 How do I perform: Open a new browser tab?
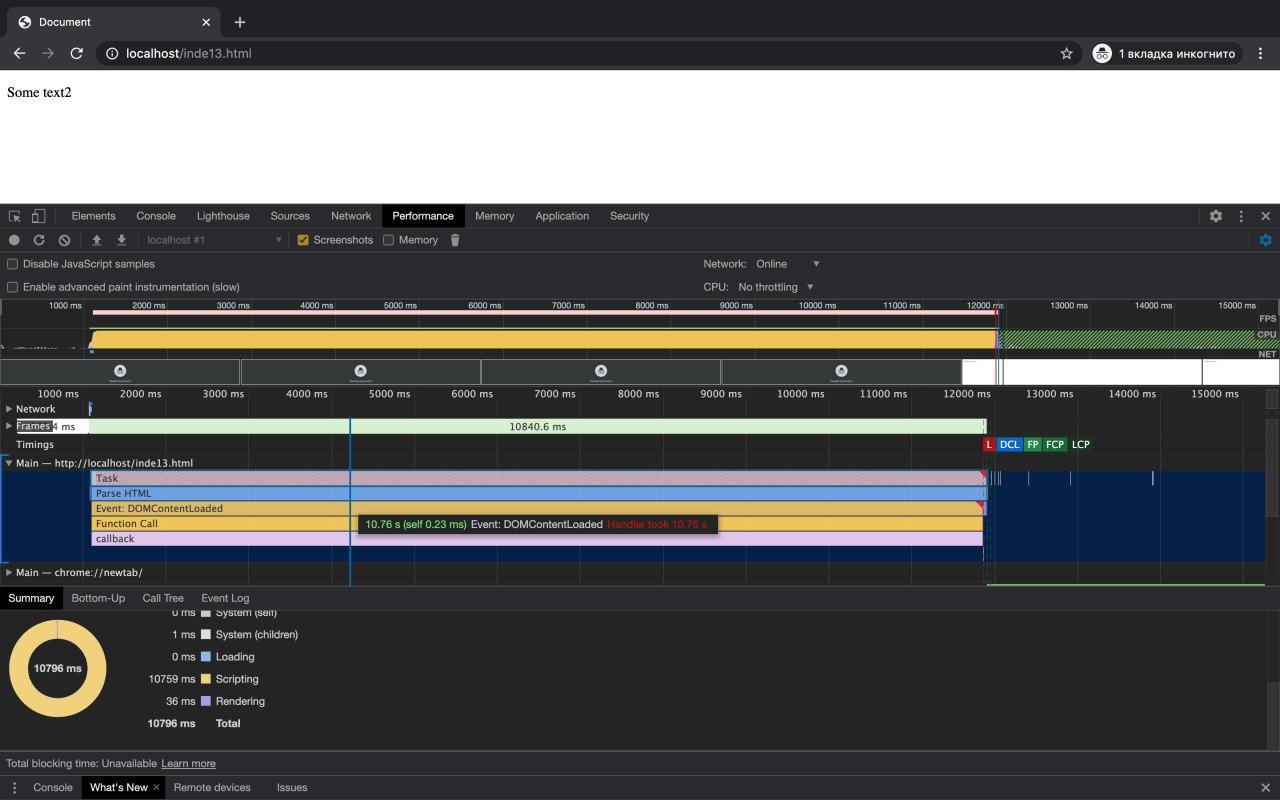pos(240,22)
